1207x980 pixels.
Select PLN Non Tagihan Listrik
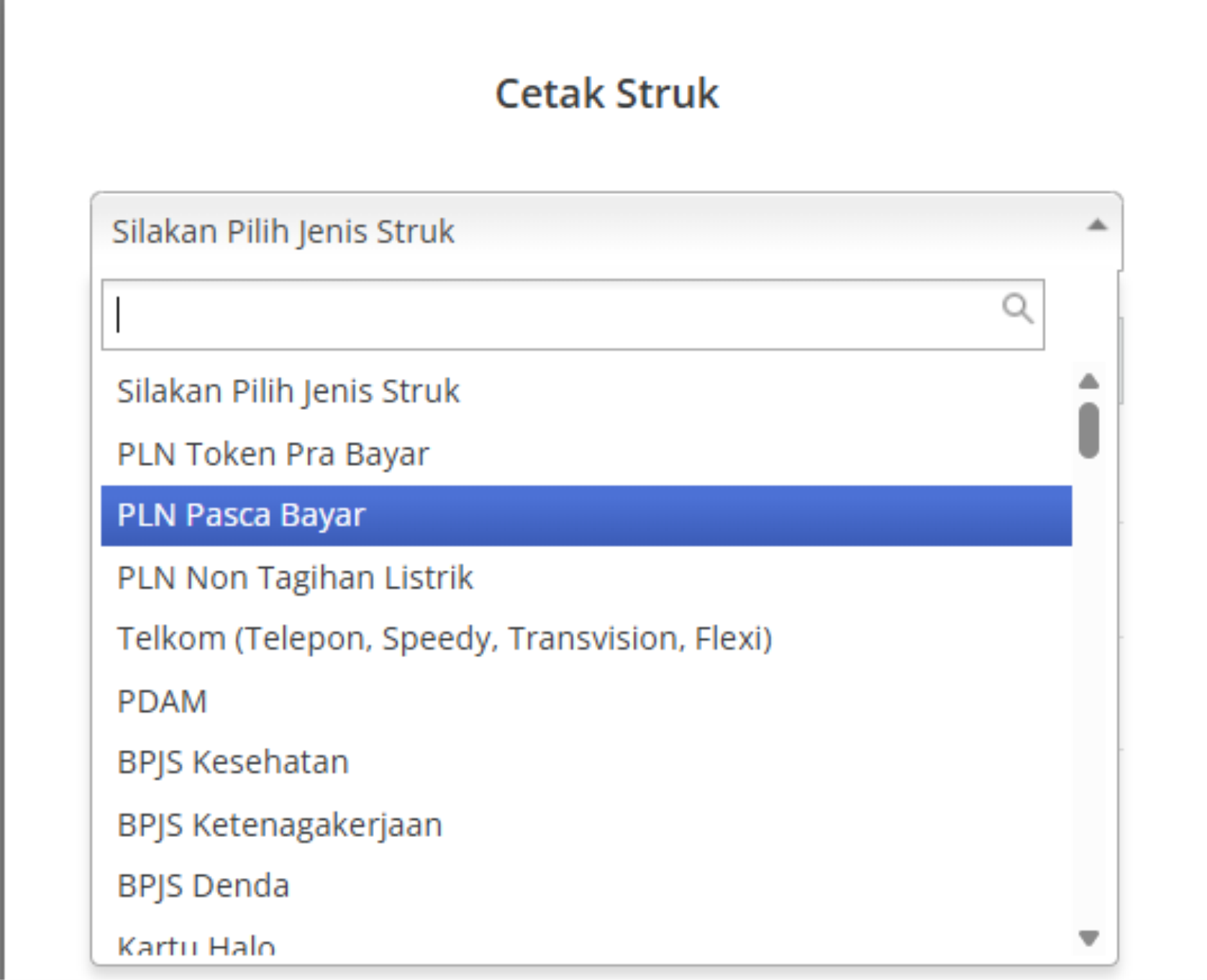click(x=586, y=577)
